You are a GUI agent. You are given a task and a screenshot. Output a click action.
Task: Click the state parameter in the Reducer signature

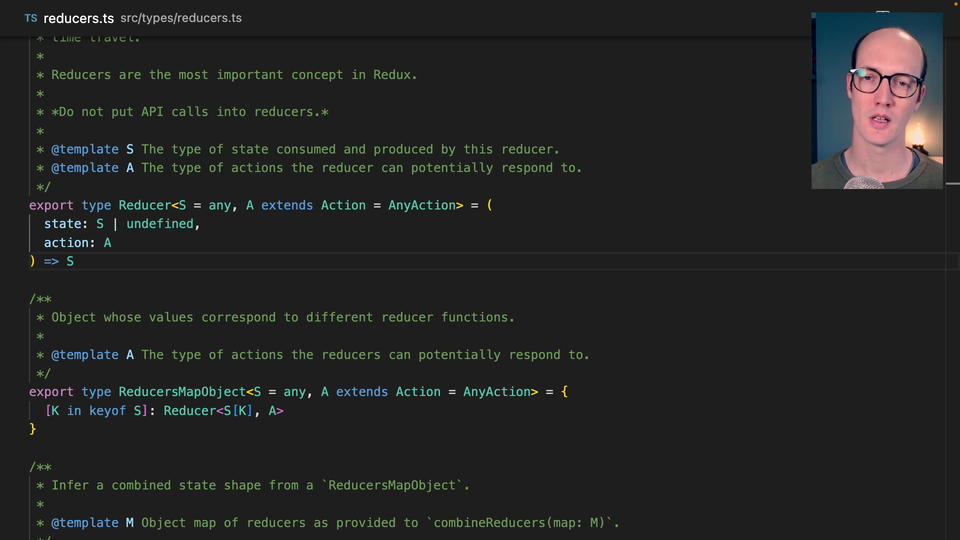62,224
